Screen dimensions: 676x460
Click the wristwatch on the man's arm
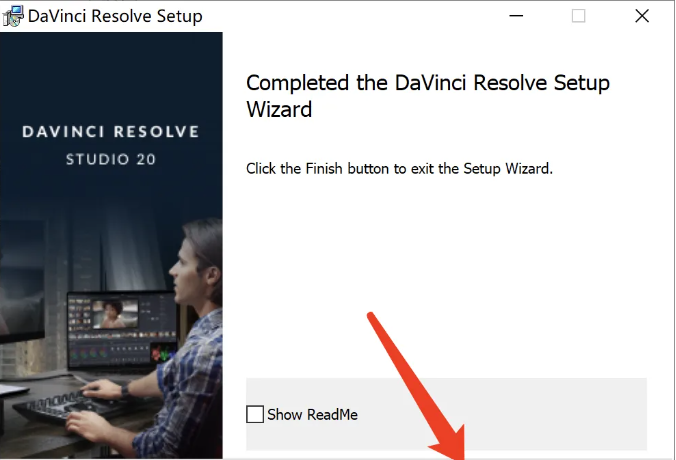tap(125, 390)
